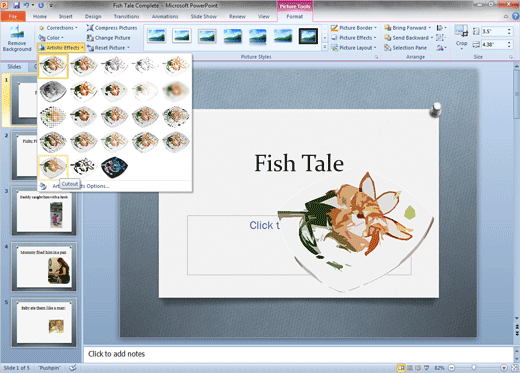Apply the Cutout artistic effect

(x=53, y=167)
